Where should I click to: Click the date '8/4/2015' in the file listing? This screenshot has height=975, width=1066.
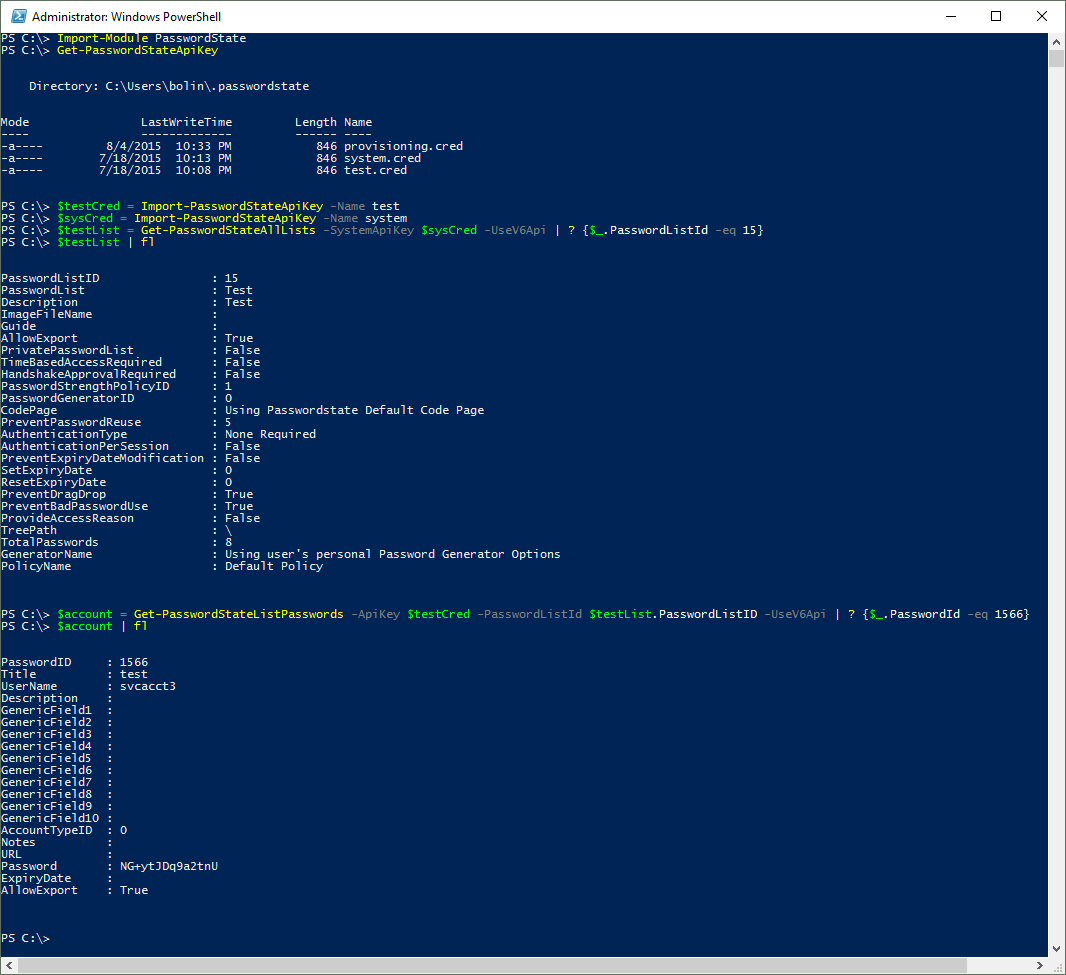coord(134,146)
